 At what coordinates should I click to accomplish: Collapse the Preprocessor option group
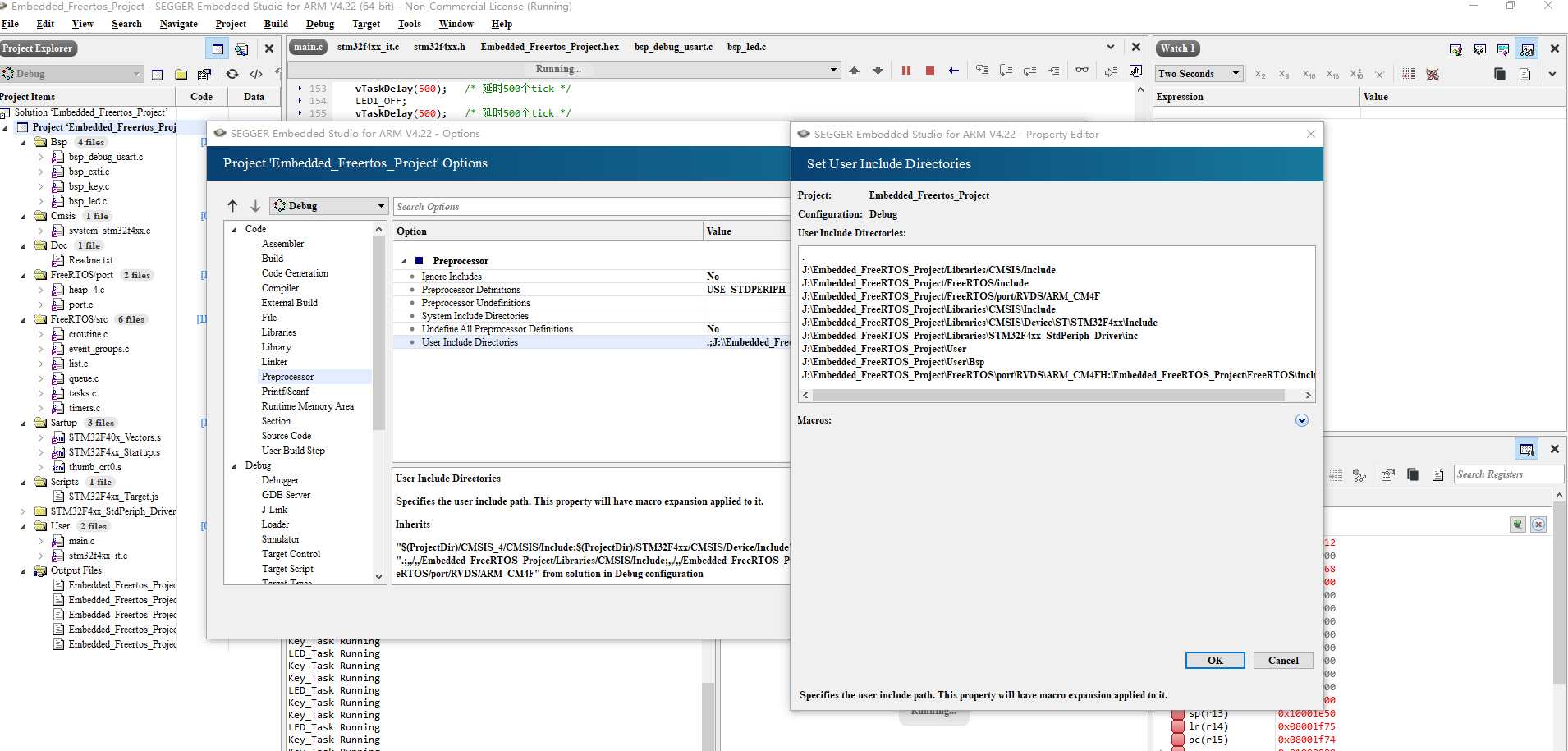click(x=404, y=261)
